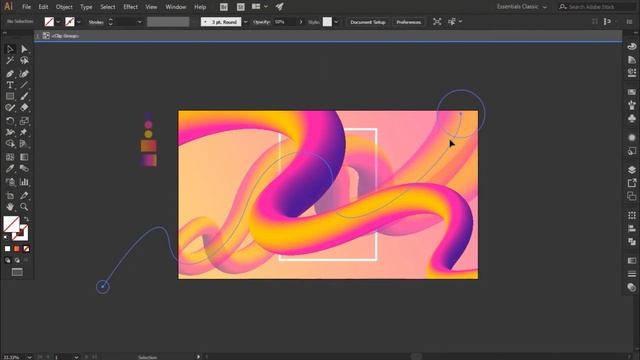The image size is (640, 360).
Task: Select the Paintbrush tool
Action: (x=24, y=96)
